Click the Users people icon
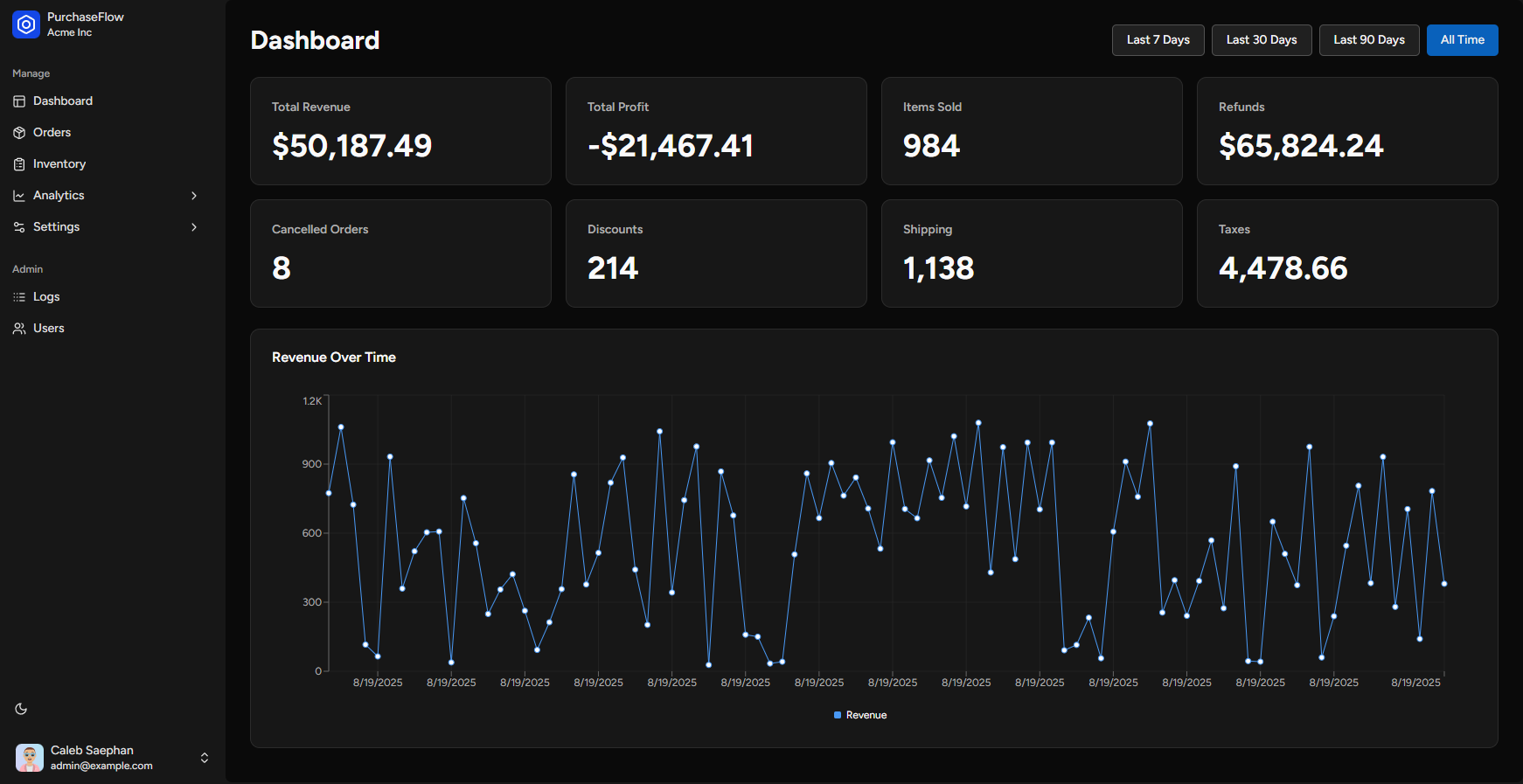 19,329
